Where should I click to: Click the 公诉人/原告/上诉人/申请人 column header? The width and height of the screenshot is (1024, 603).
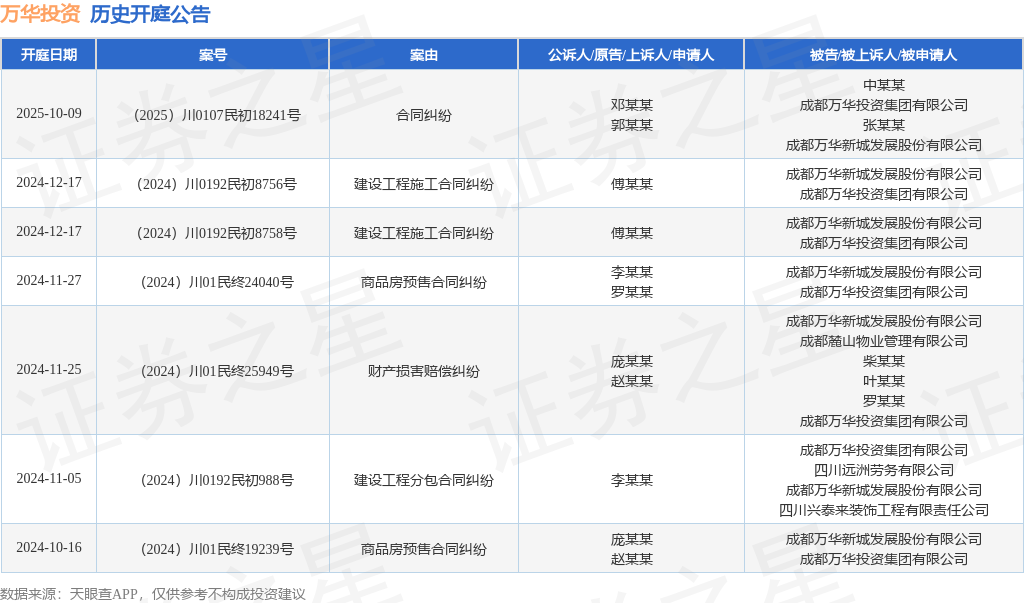pos(631,55)
